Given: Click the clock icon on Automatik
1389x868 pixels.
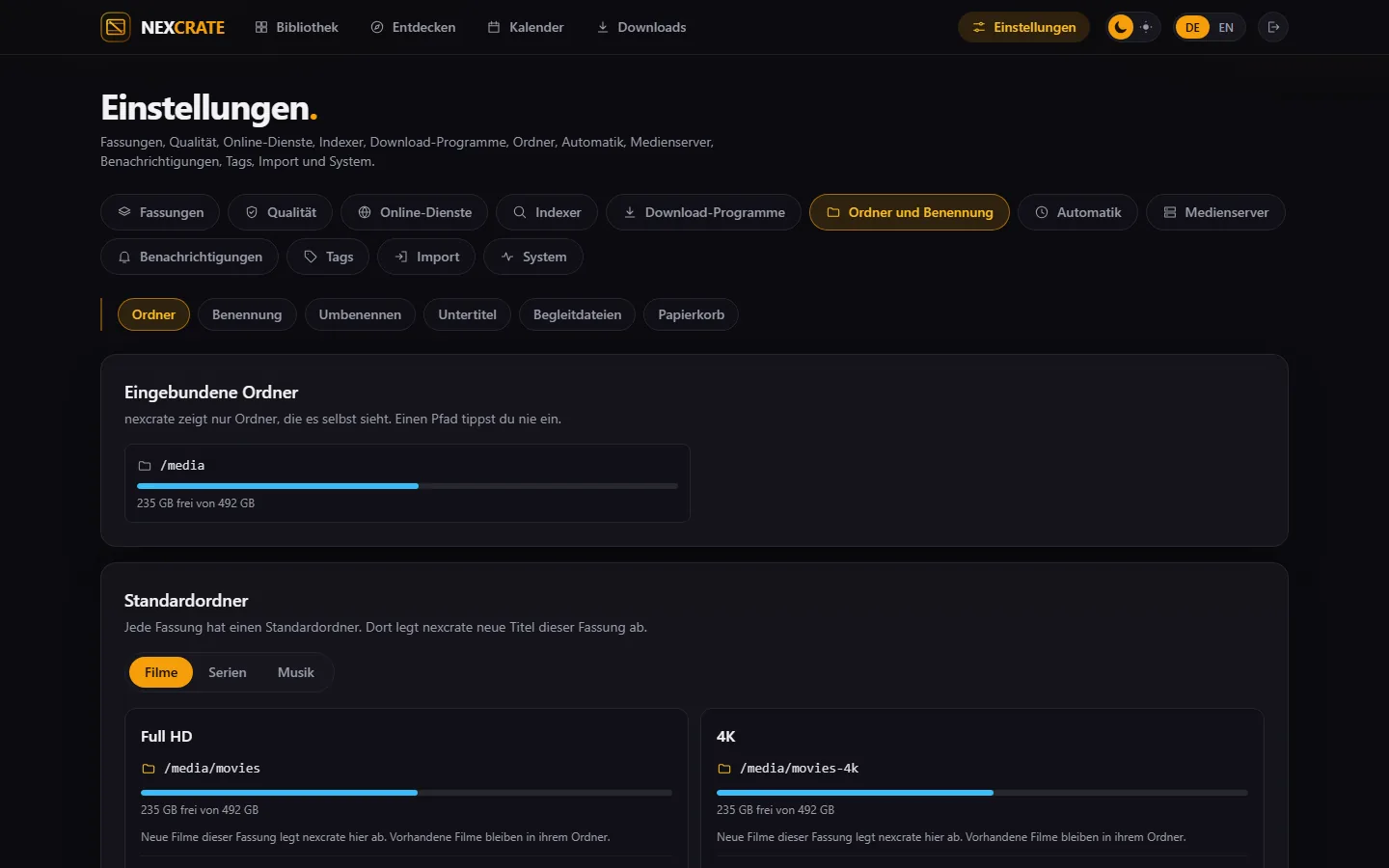Looking at the screenshot, I should [1042, 212].
